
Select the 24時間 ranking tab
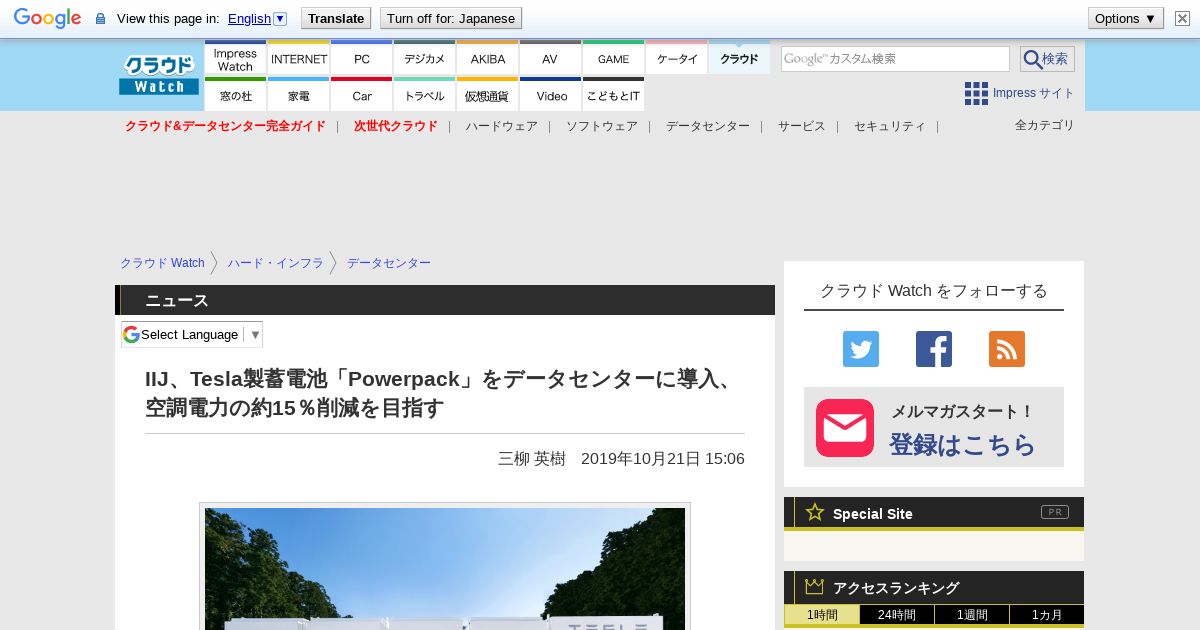pos(897,615)
